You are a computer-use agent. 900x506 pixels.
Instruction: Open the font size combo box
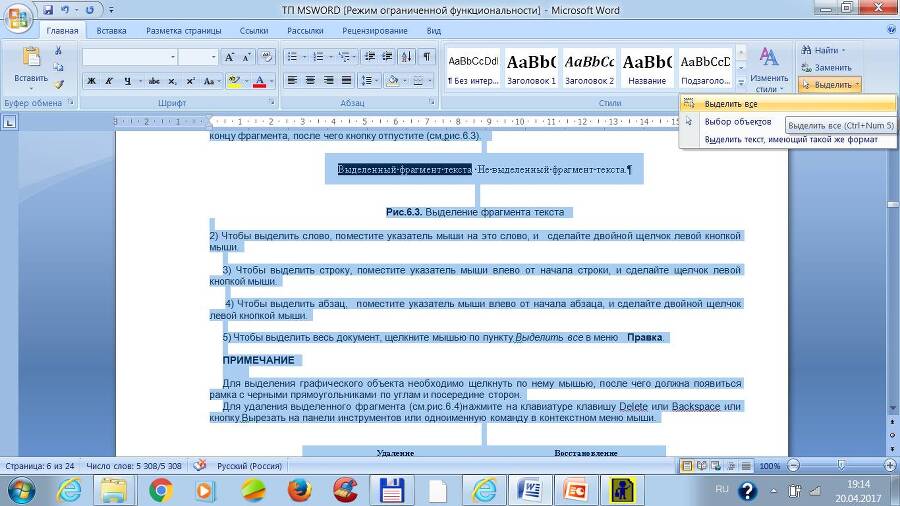tap(198, 57)
